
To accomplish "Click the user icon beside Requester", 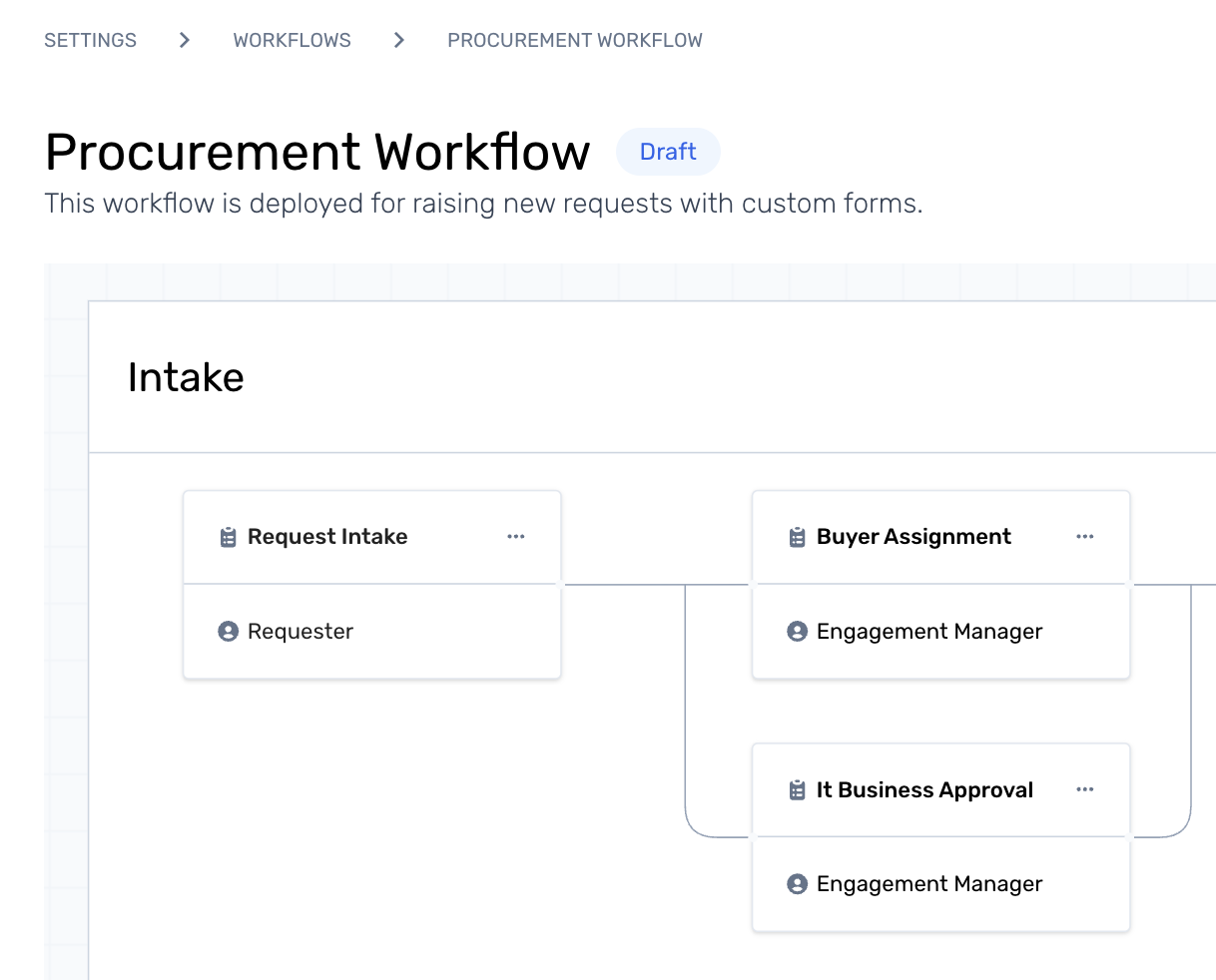I will 228,632.
